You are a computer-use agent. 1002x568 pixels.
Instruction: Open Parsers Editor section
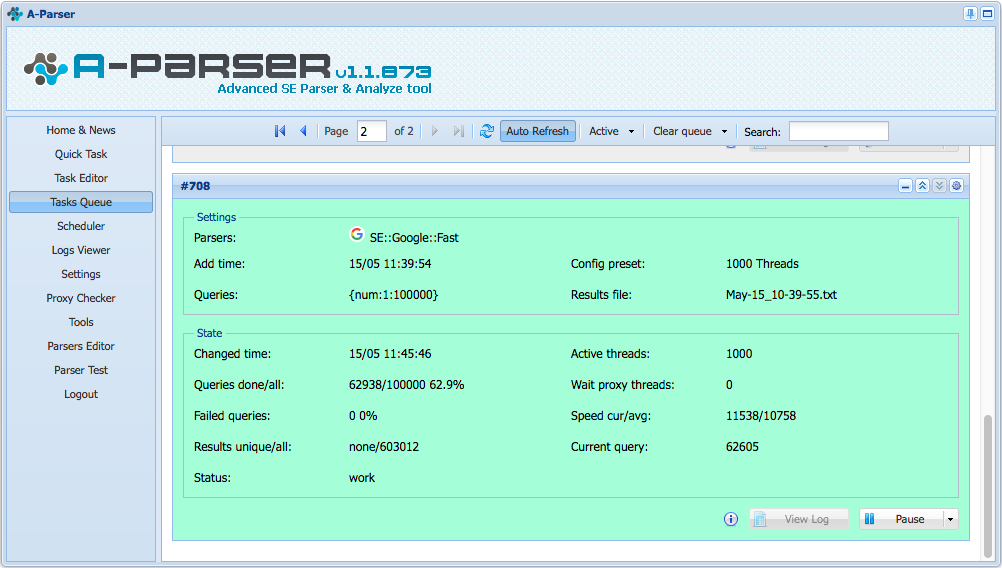81,346
